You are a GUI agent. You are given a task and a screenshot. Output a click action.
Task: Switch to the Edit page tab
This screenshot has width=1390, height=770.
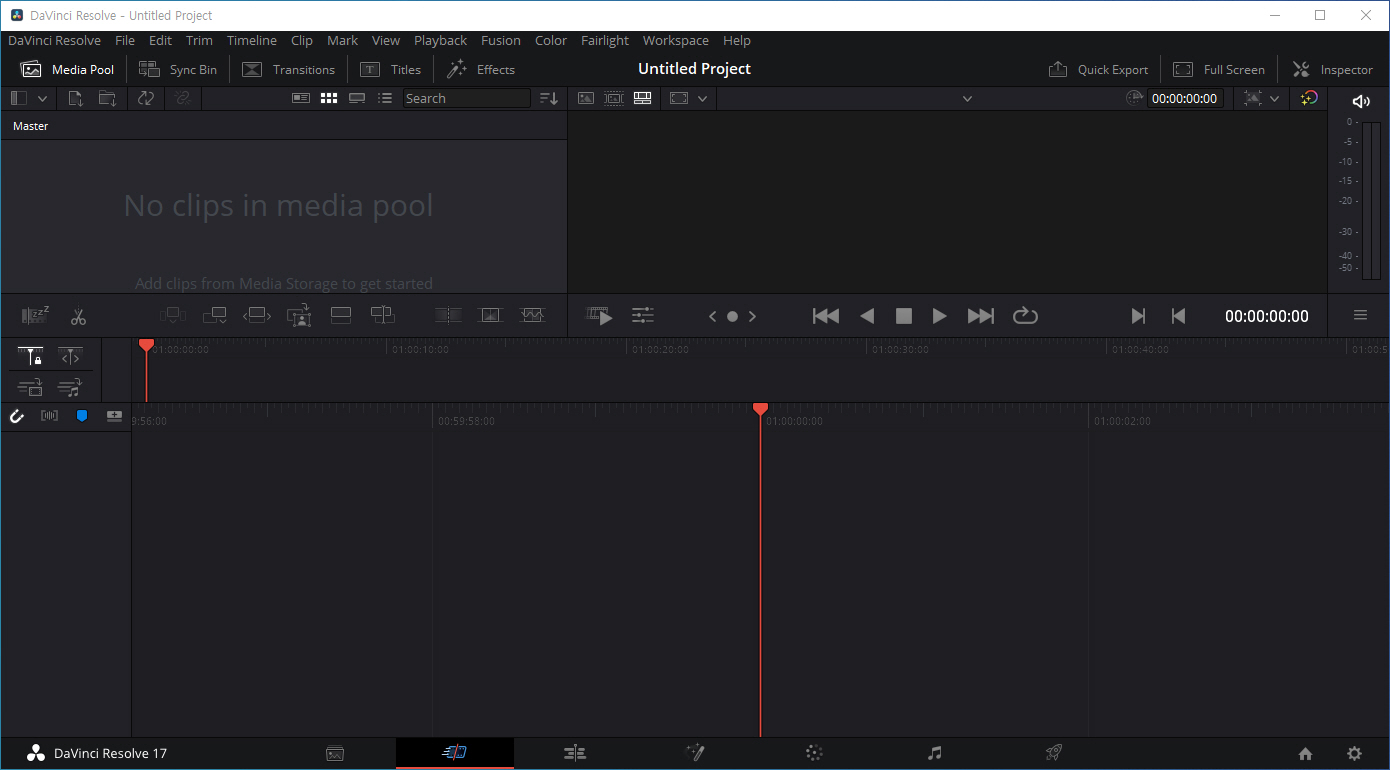[575, 753]
